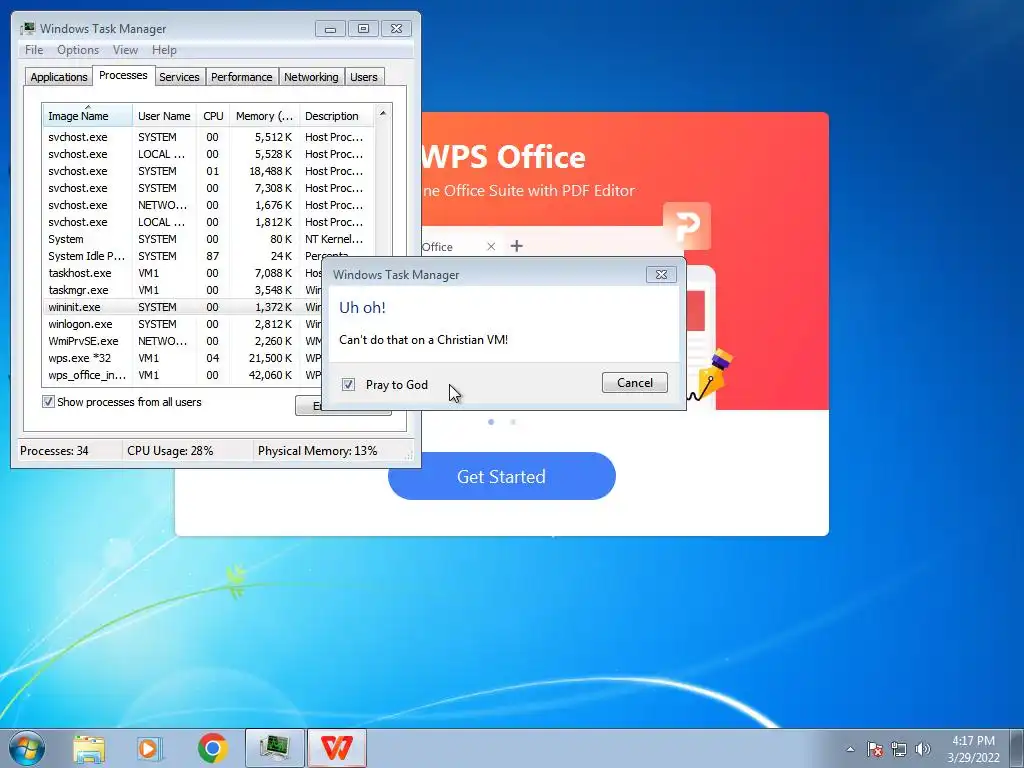
Task: Open Google Chrome from the taskbar
Action: coord(212,748)
